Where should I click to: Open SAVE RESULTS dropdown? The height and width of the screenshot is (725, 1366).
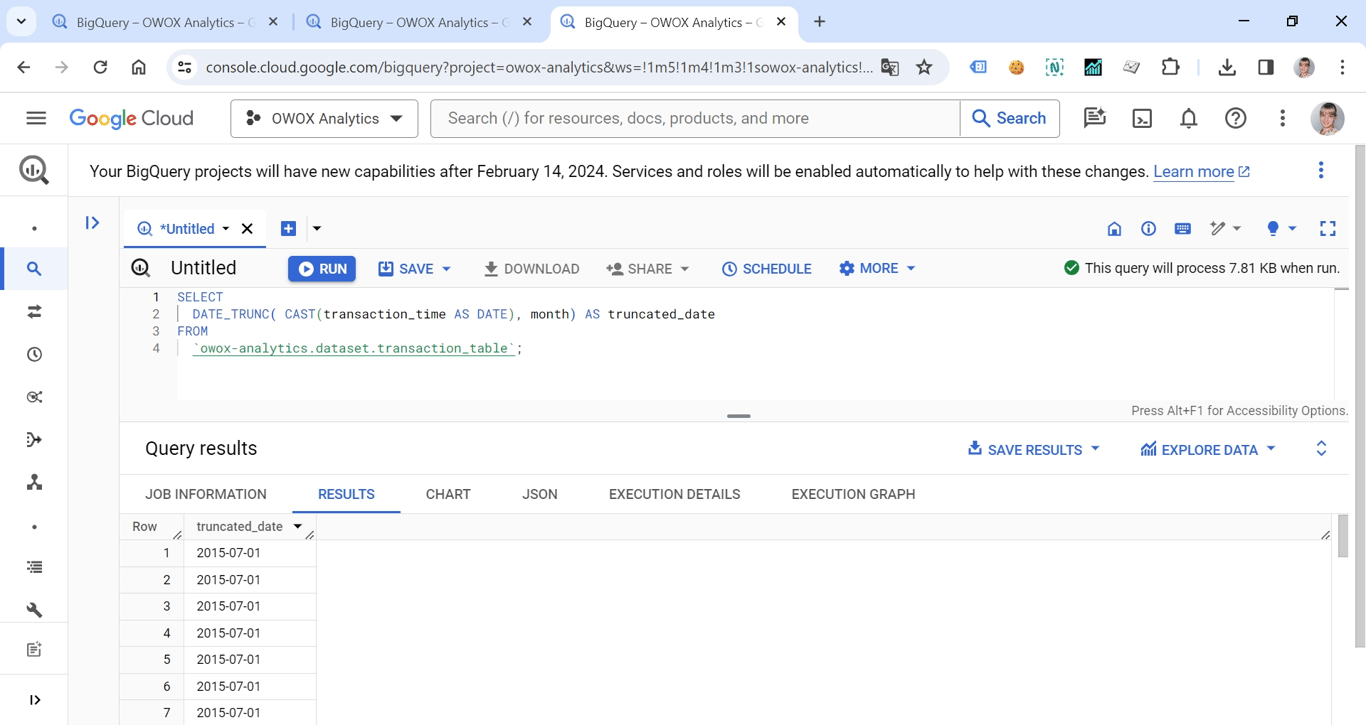coord(1033,450)
